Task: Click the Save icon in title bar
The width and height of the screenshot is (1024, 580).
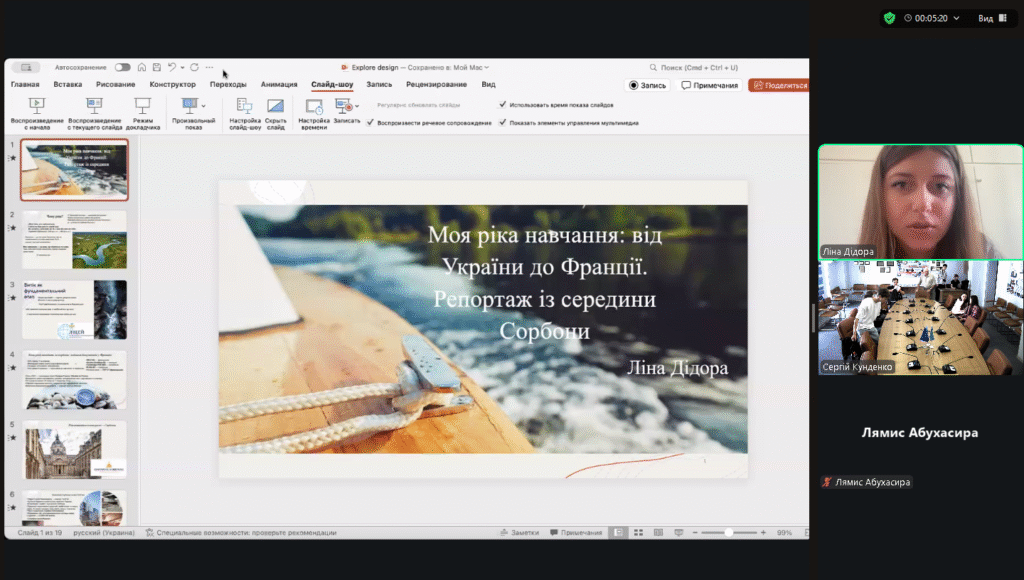Action: click(x=157, y=67)
